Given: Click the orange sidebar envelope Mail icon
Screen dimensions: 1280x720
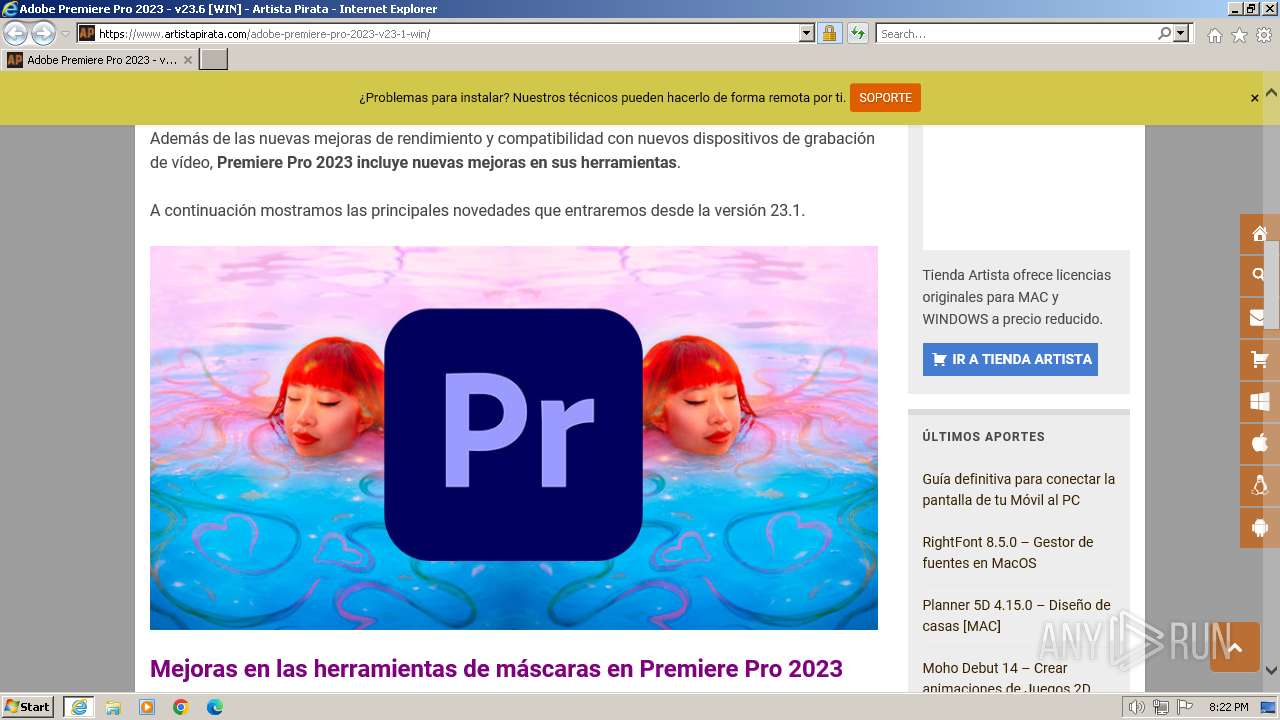Looking at the screenshot, I should point(1259,318).
